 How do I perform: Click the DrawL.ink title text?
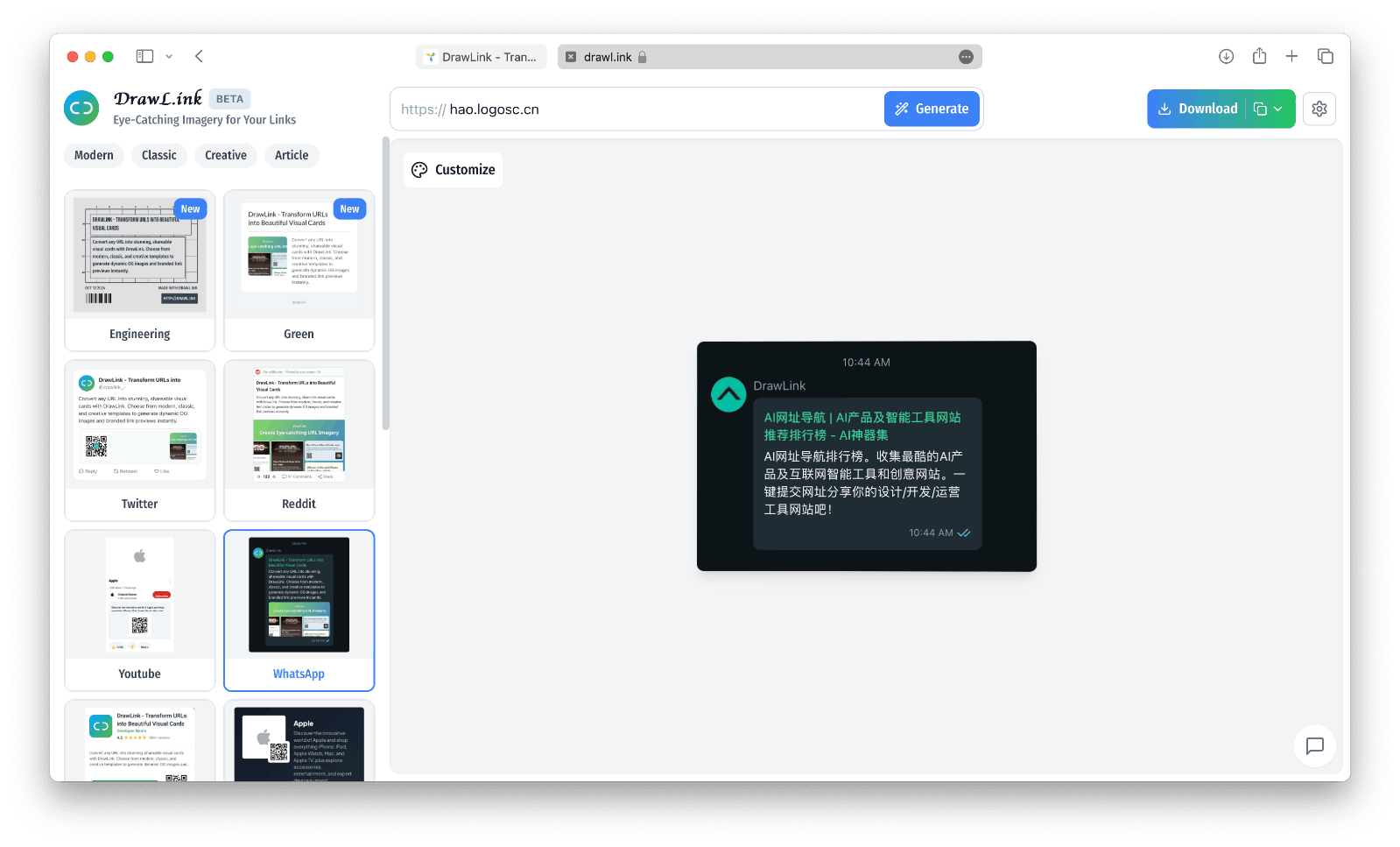158,98
